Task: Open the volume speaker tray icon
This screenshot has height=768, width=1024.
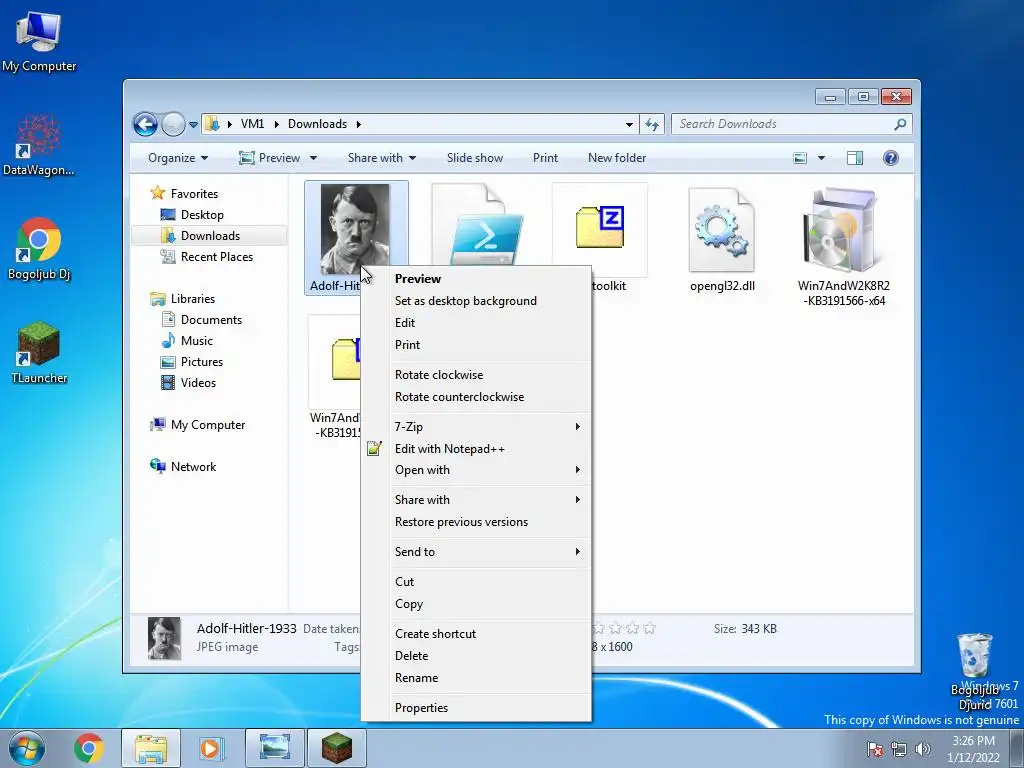Action: pyautogui.click(x=923, y=749)
